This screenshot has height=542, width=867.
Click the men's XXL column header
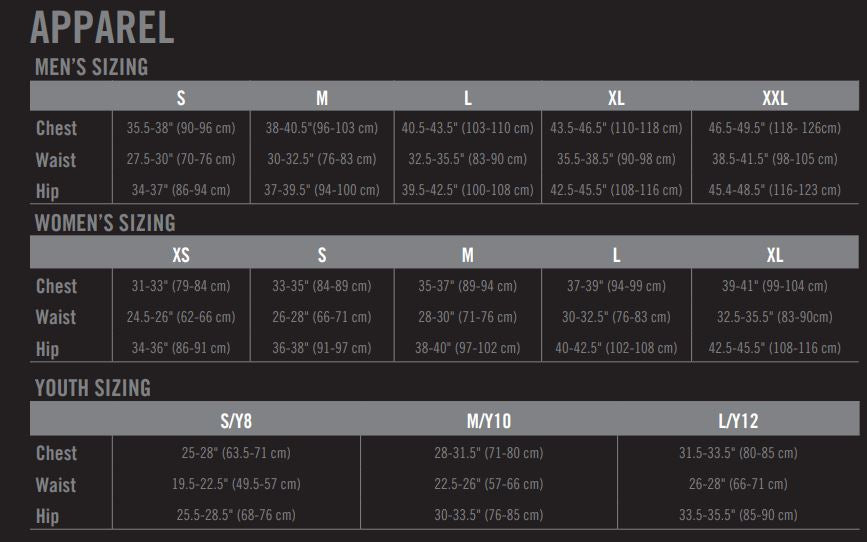(775, 98)
